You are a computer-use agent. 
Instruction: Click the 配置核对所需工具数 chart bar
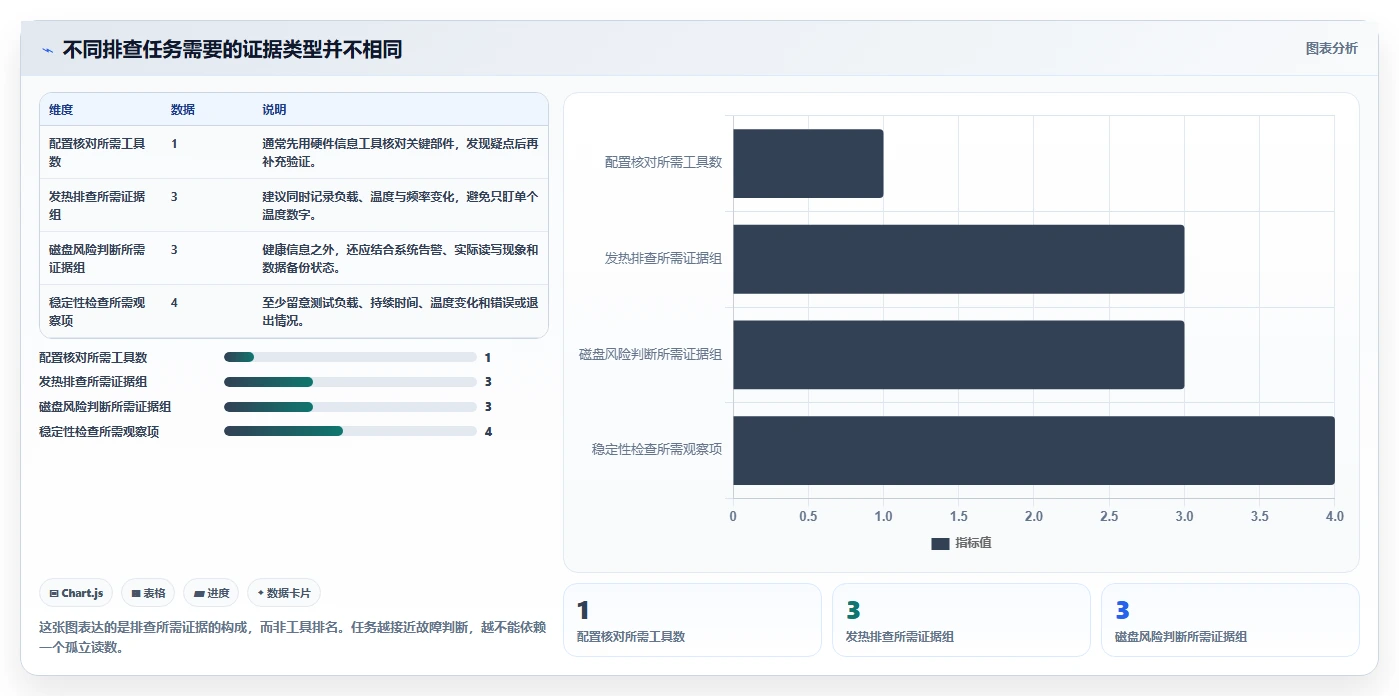pos(808,163)
